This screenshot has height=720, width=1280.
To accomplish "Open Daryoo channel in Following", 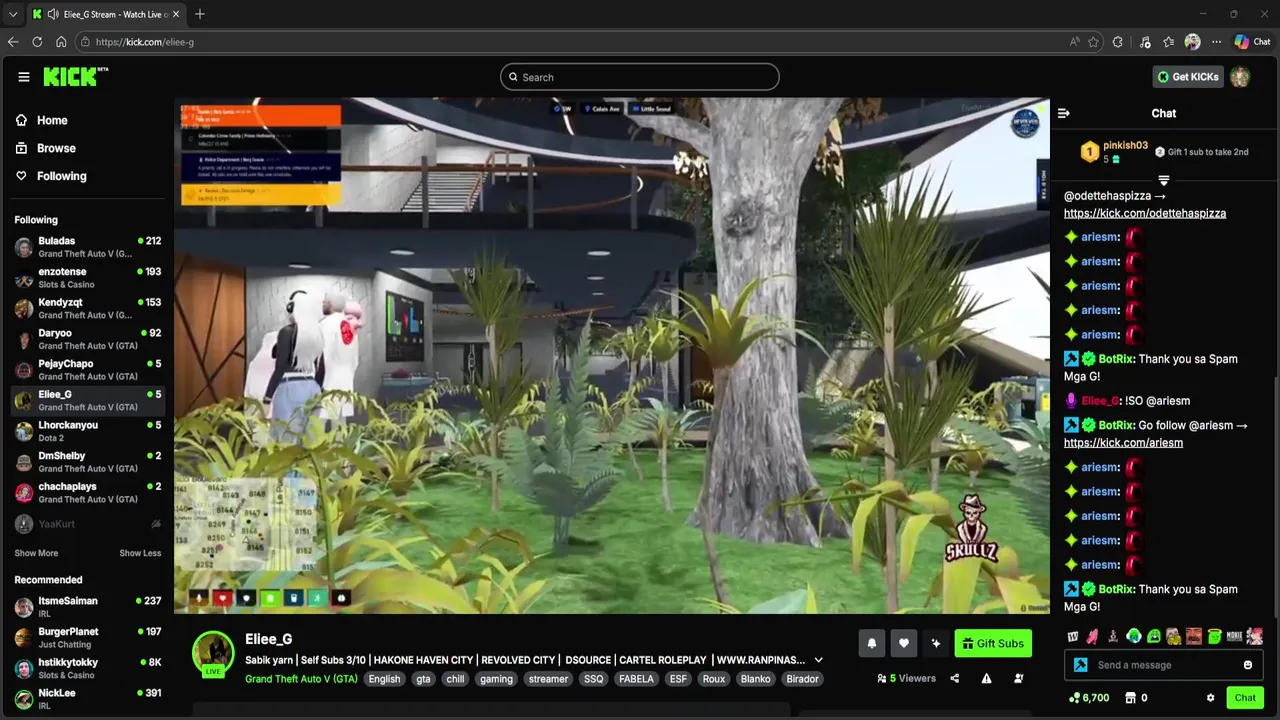I will 87,339.
